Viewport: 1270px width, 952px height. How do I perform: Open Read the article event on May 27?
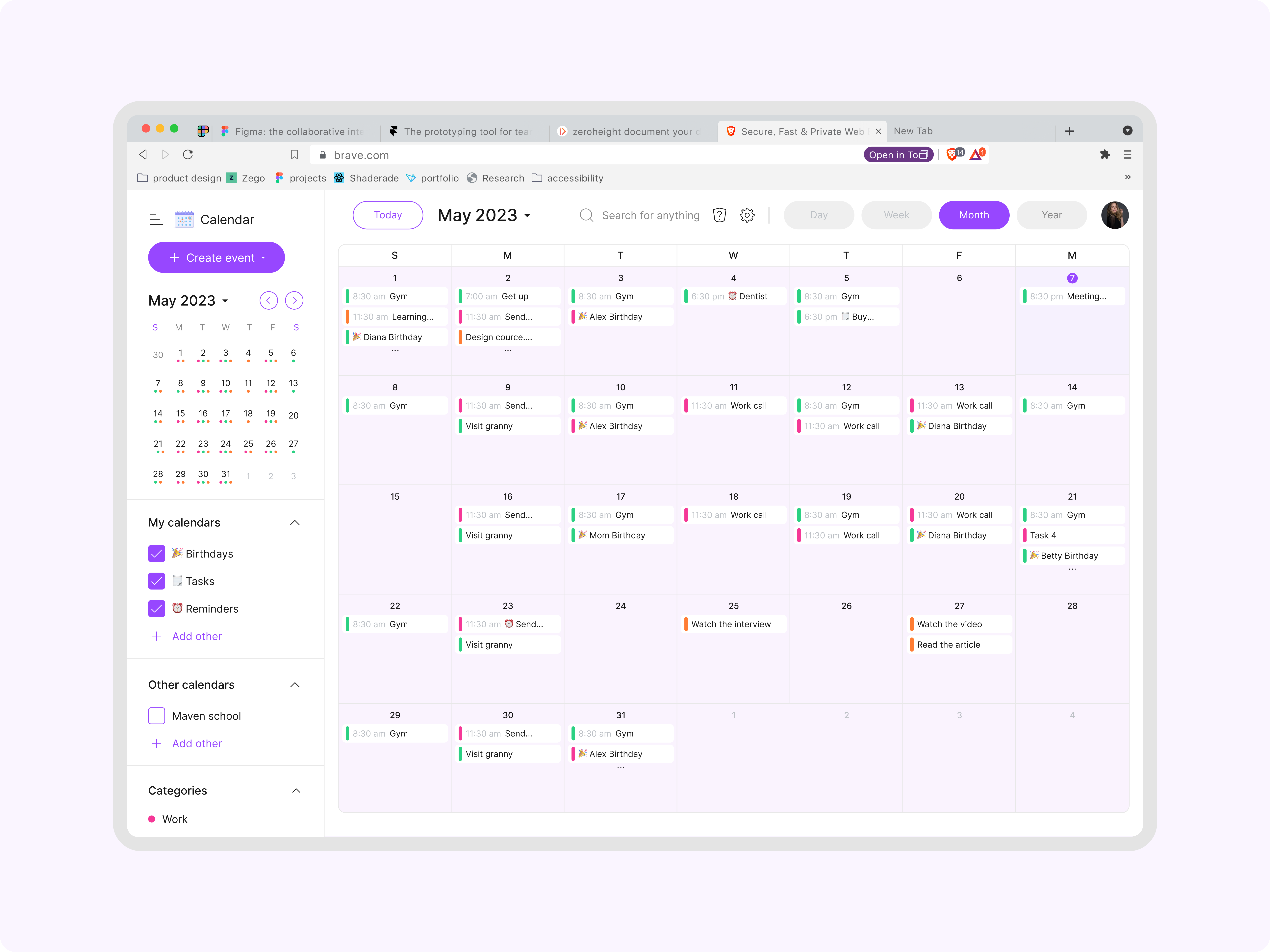(959, 645)
